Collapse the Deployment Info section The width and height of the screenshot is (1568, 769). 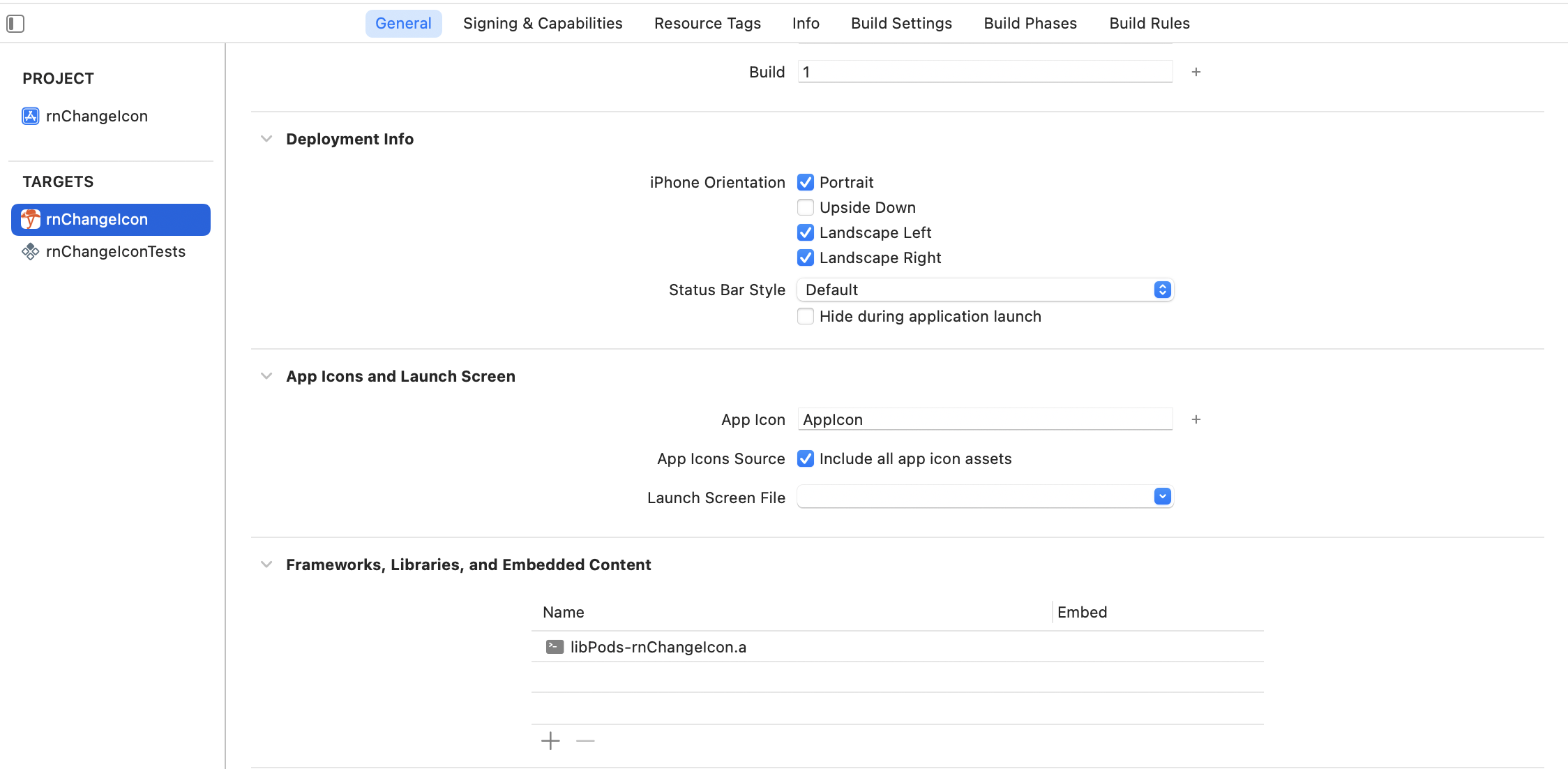266,139
